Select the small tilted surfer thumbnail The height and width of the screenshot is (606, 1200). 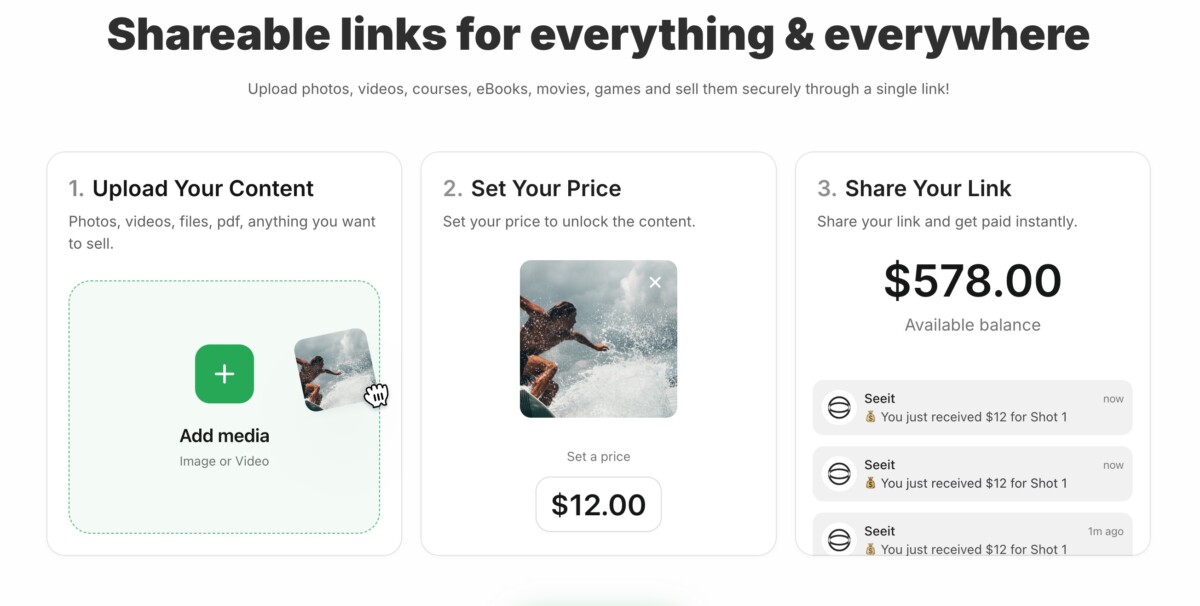[332, 369]
